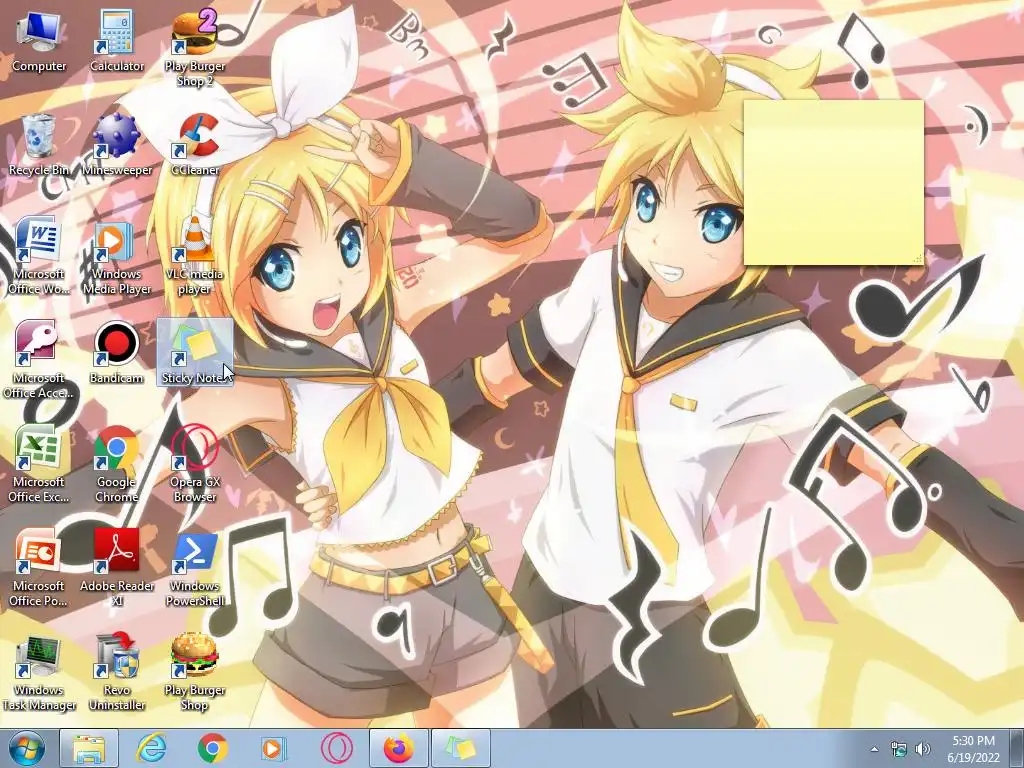
Task: Select the Bandicam shortcut
Action: tap(117, 352)
